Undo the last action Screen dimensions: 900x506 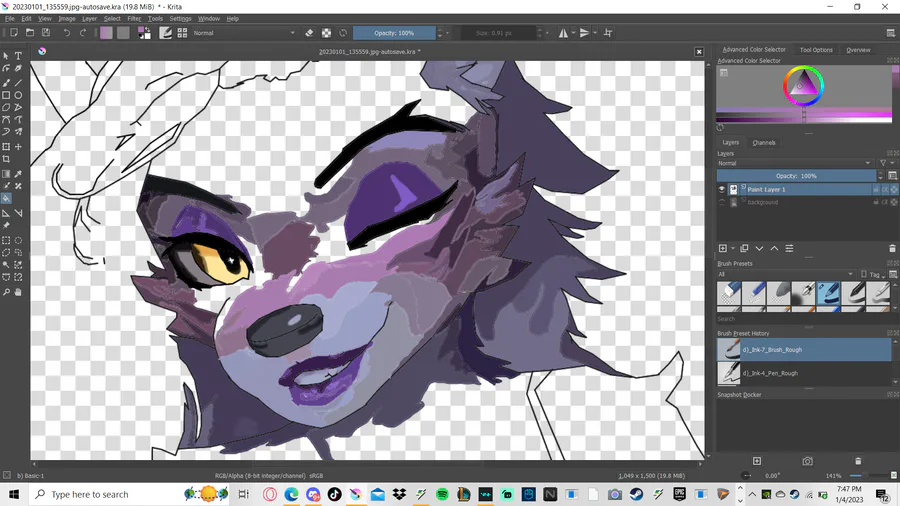point(67,33)
